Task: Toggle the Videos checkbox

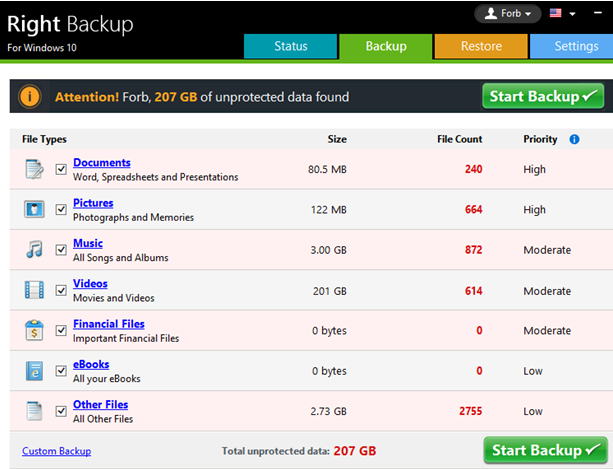Action: [x=61, y=290]
